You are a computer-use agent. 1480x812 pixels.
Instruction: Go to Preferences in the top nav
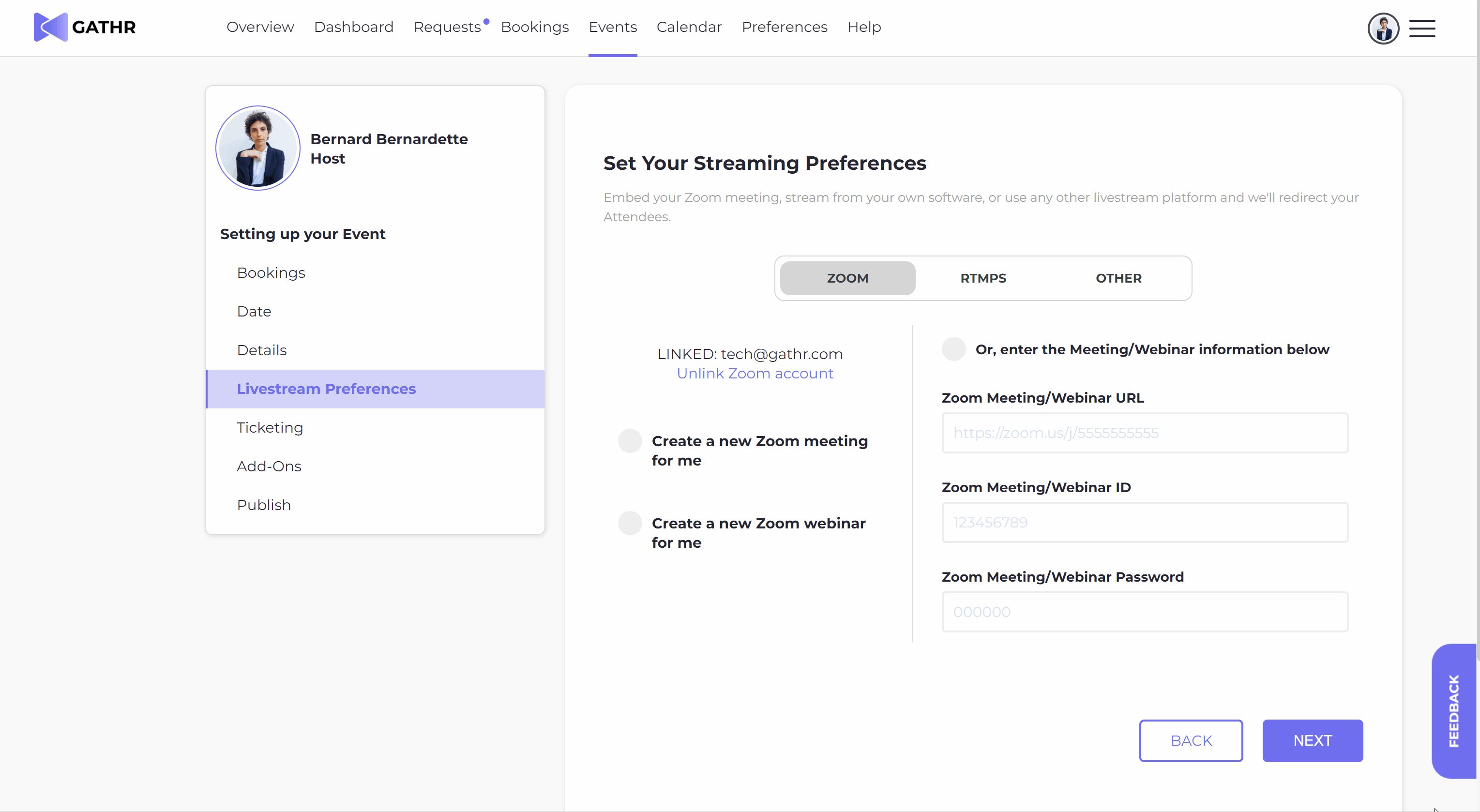click(785, 27)
